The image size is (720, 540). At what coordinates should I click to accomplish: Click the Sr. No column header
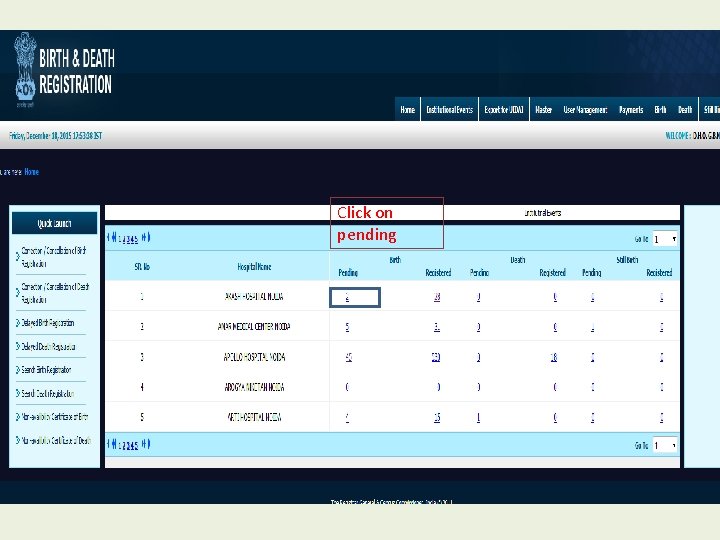(x=142, y=266)
